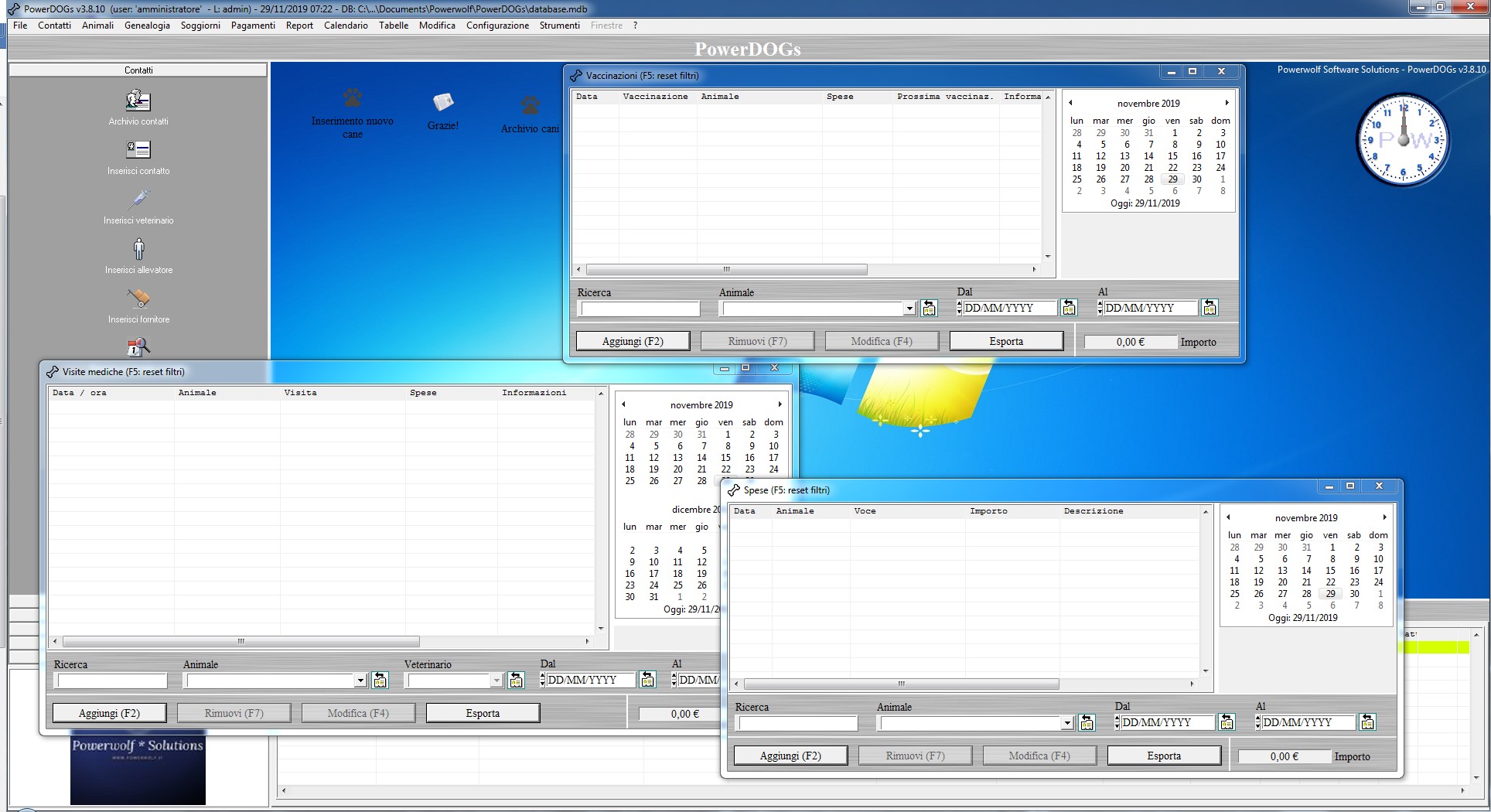
Task: Click Esporta in Visite mediche window
Action: (483, 713)
